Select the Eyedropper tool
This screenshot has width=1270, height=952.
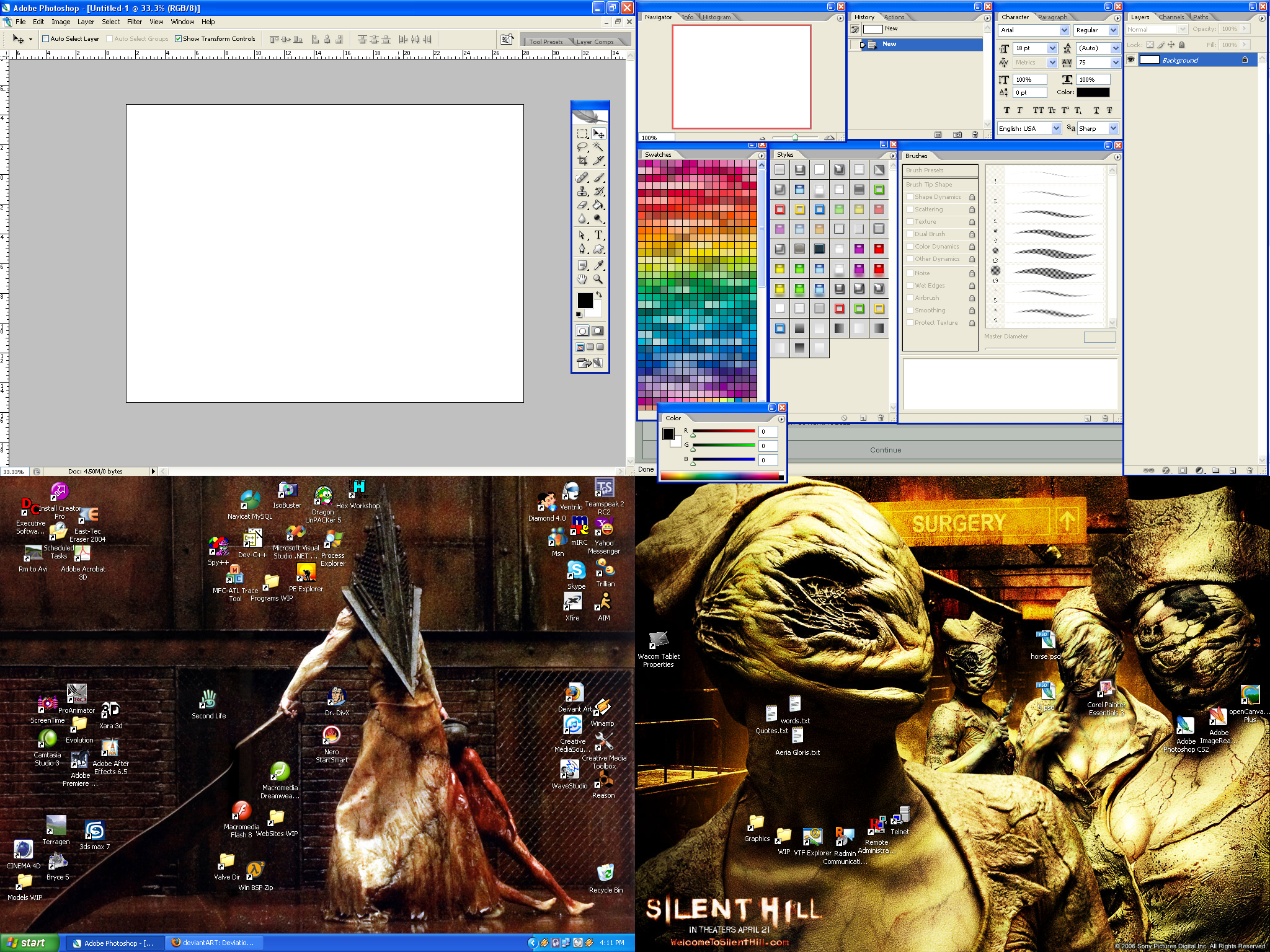pos(598,265)
